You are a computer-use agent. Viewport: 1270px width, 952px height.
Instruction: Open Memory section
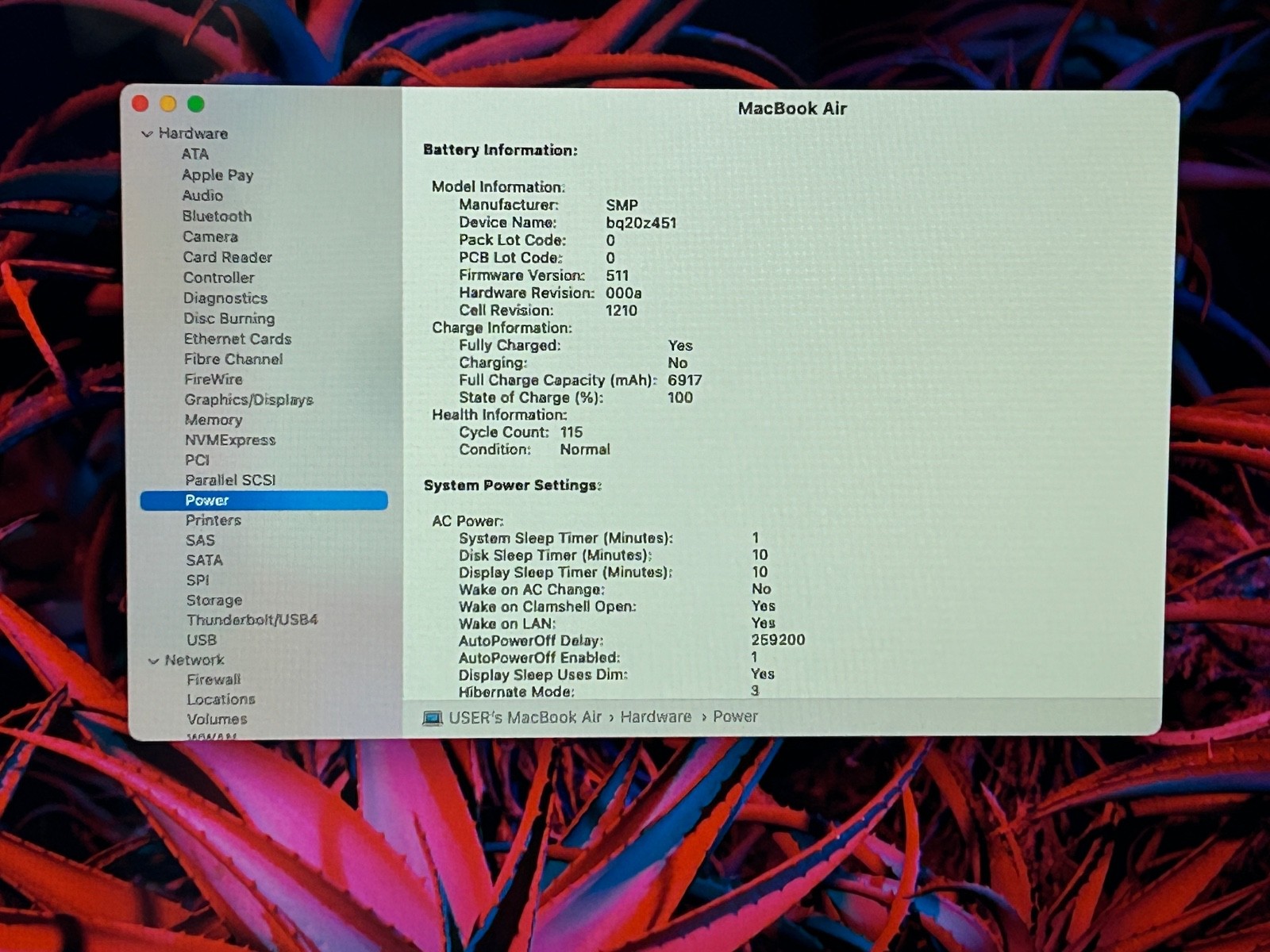click(214, 420)
